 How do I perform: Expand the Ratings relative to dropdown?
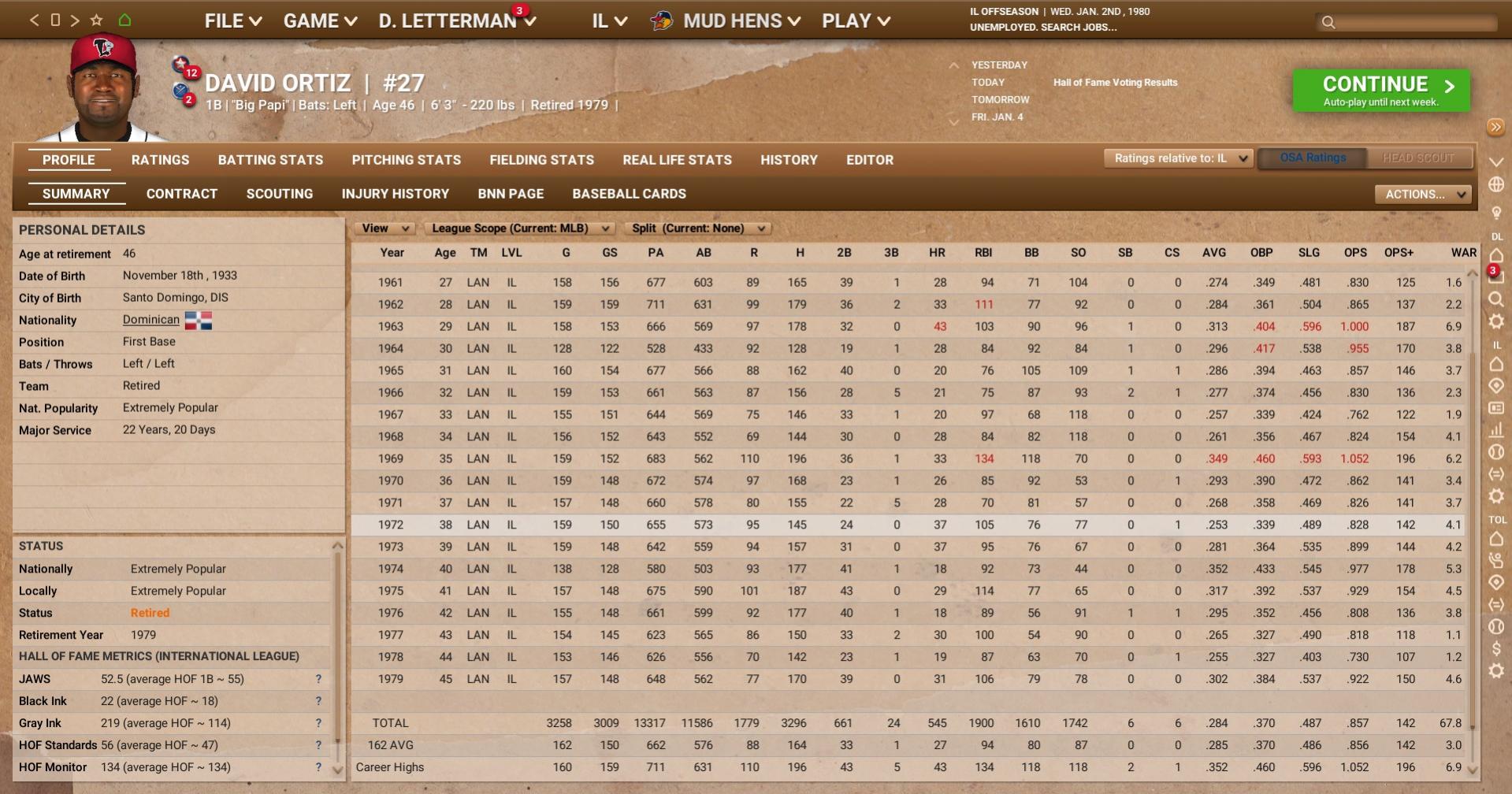1177,157
